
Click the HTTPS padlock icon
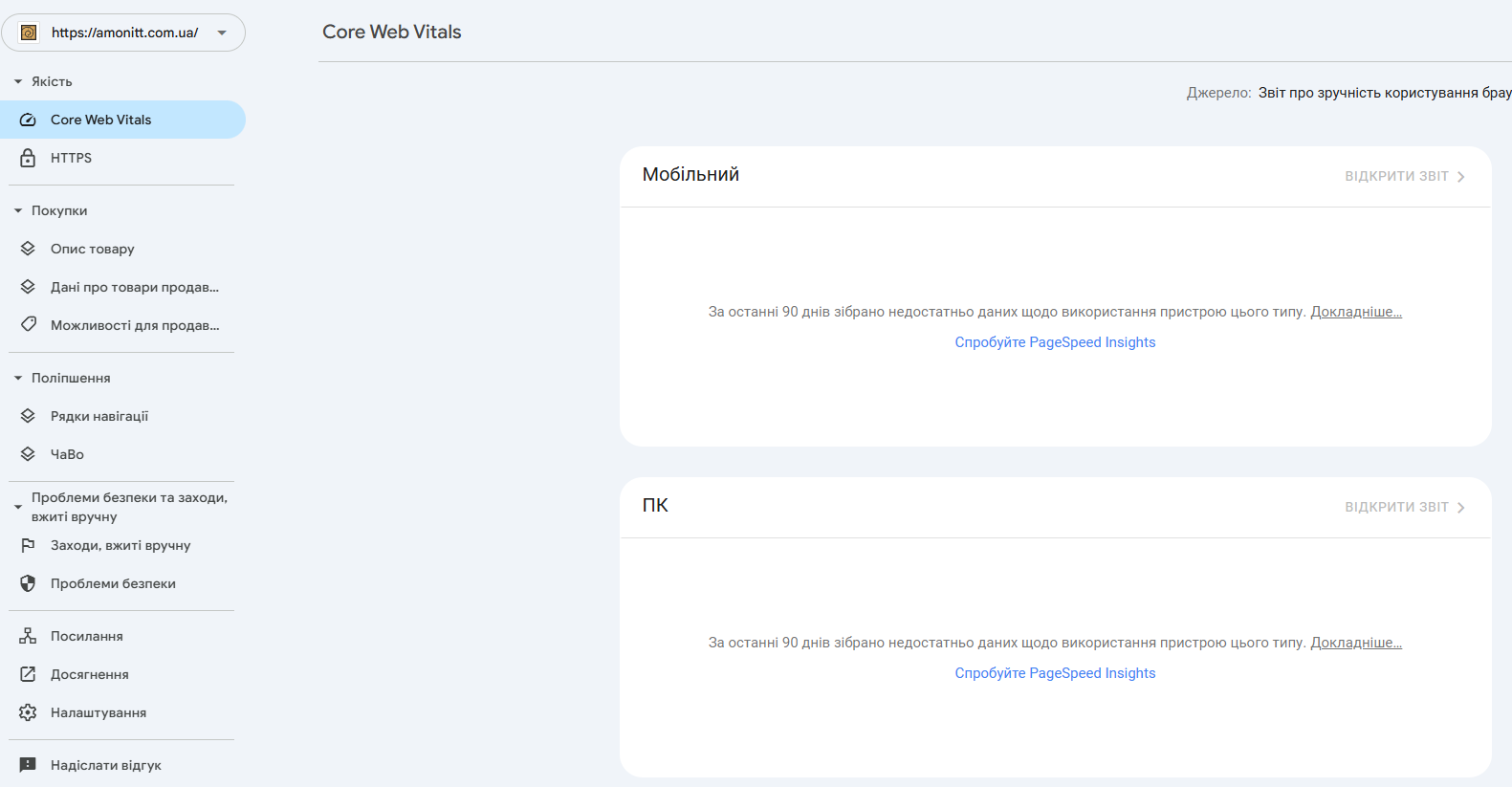click(x=28, y=158)
